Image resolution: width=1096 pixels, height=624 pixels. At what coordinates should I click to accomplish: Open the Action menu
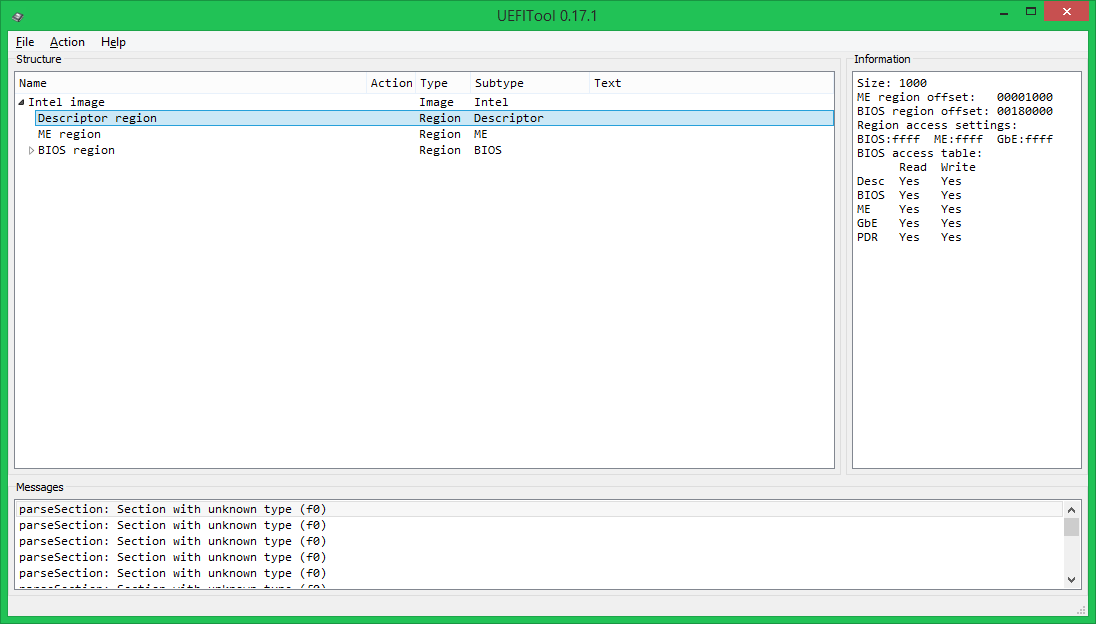coord(67,42)
